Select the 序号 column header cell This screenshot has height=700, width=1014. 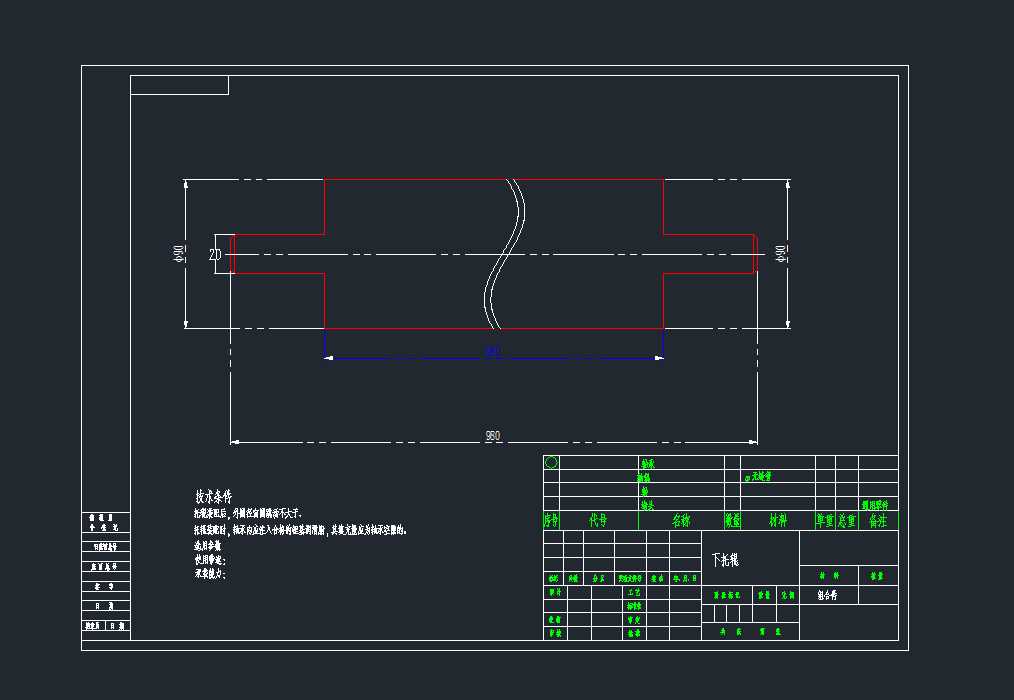pyautogui.click(x=551, y=521)
